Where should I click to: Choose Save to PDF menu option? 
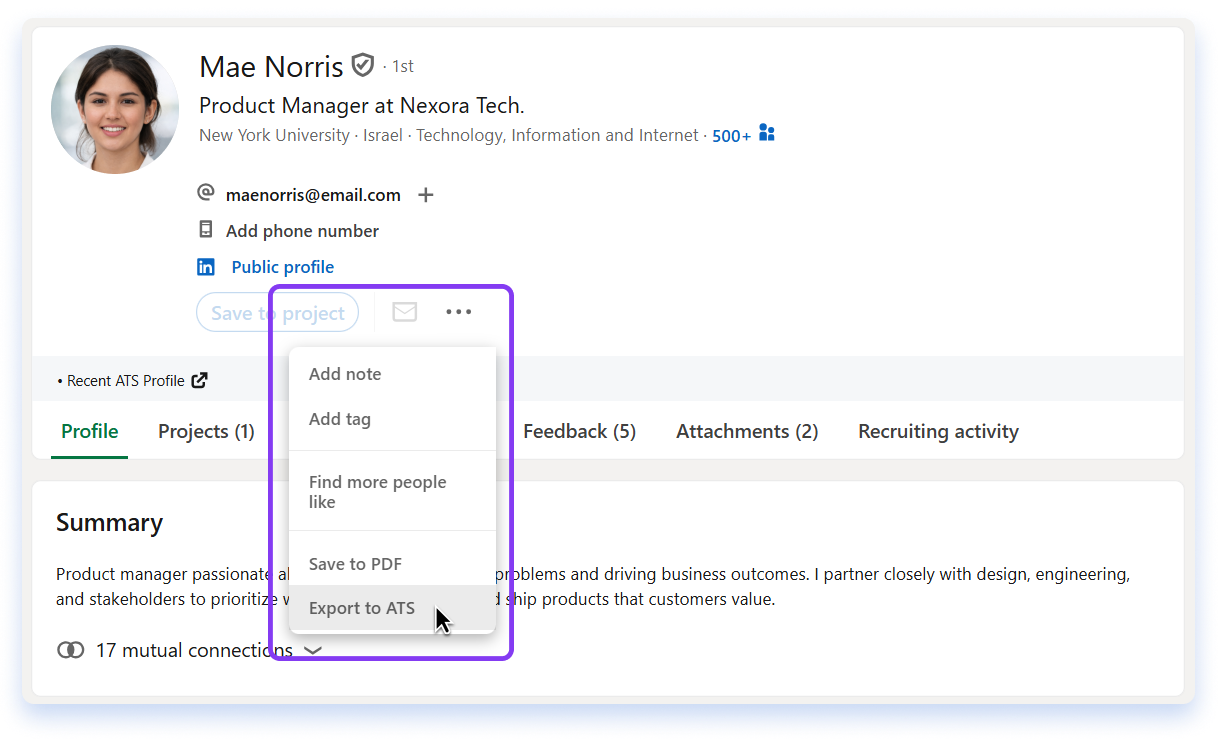392,564
